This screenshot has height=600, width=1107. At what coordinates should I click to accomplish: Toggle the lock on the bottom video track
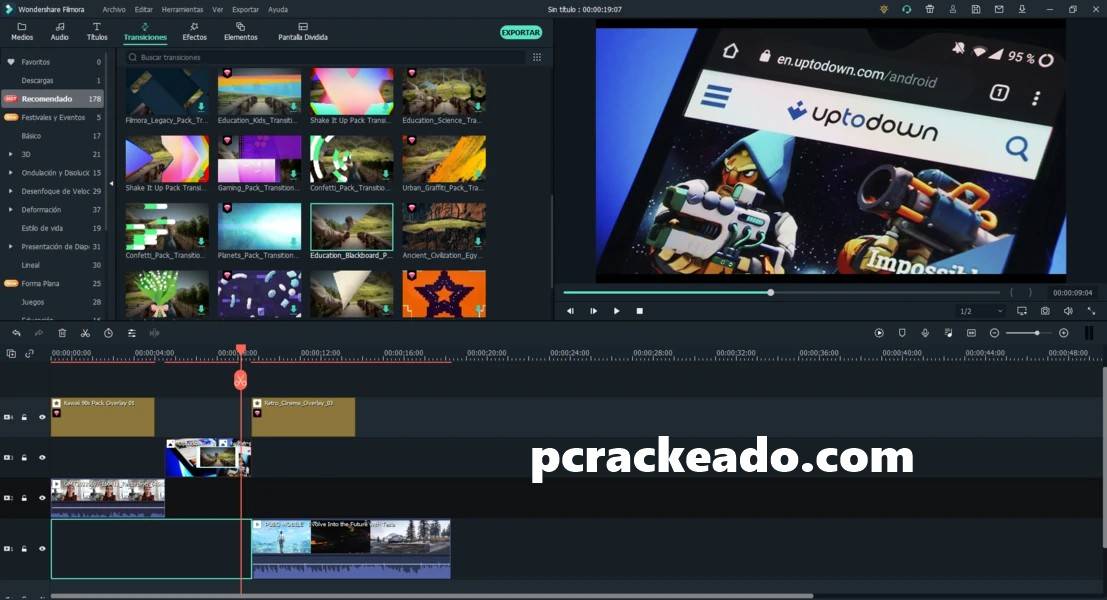[24, 549]
